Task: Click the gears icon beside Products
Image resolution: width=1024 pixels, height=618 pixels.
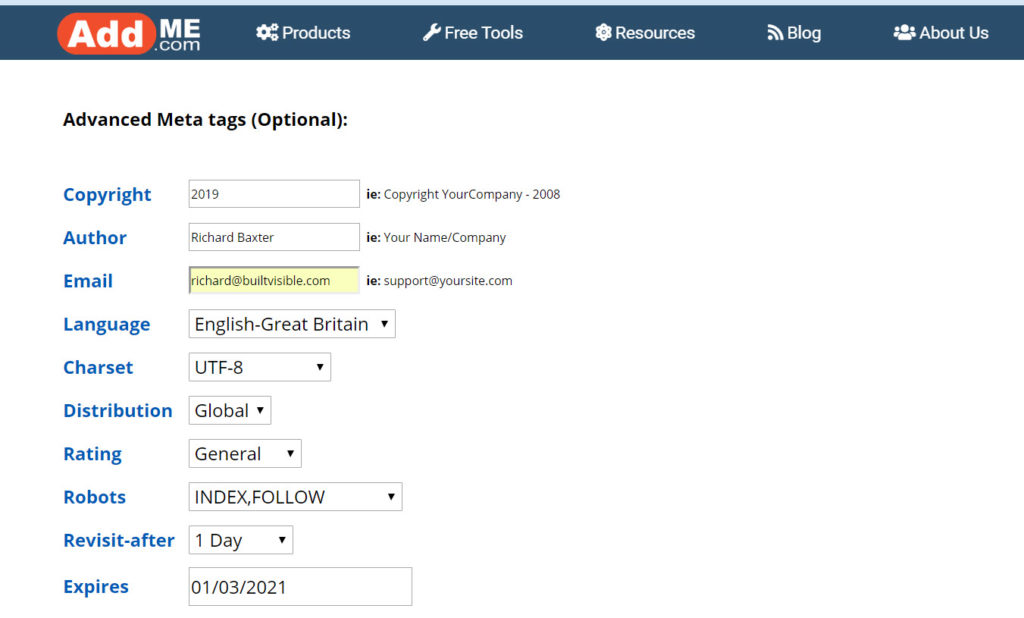Action: click(x=265, y=32)
